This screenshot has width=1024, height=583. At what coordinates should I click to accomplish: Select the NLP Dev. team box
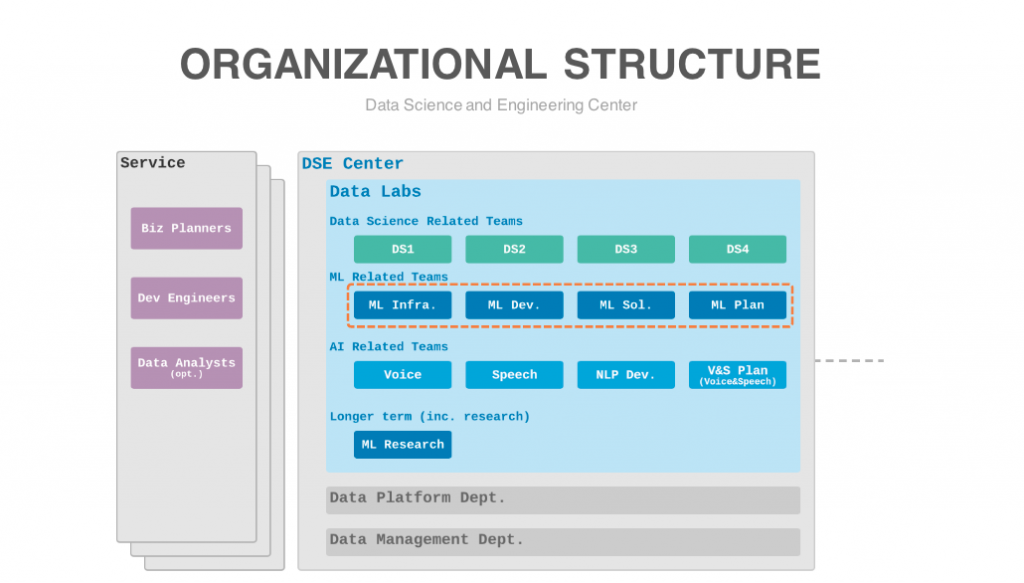click(626, 375)
